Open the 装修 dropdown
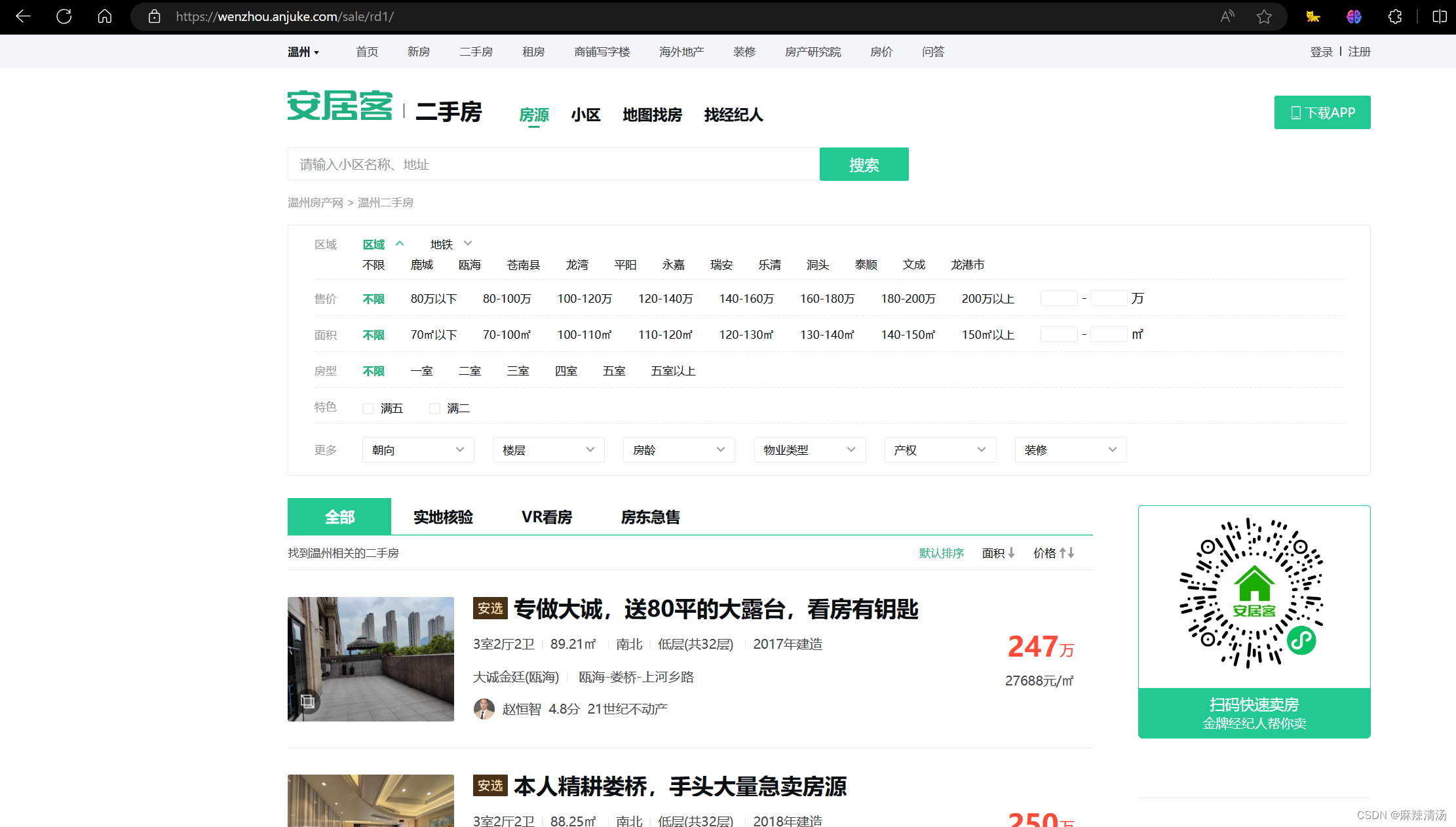Viewport: 1456px width, 827px height. 1071,450
